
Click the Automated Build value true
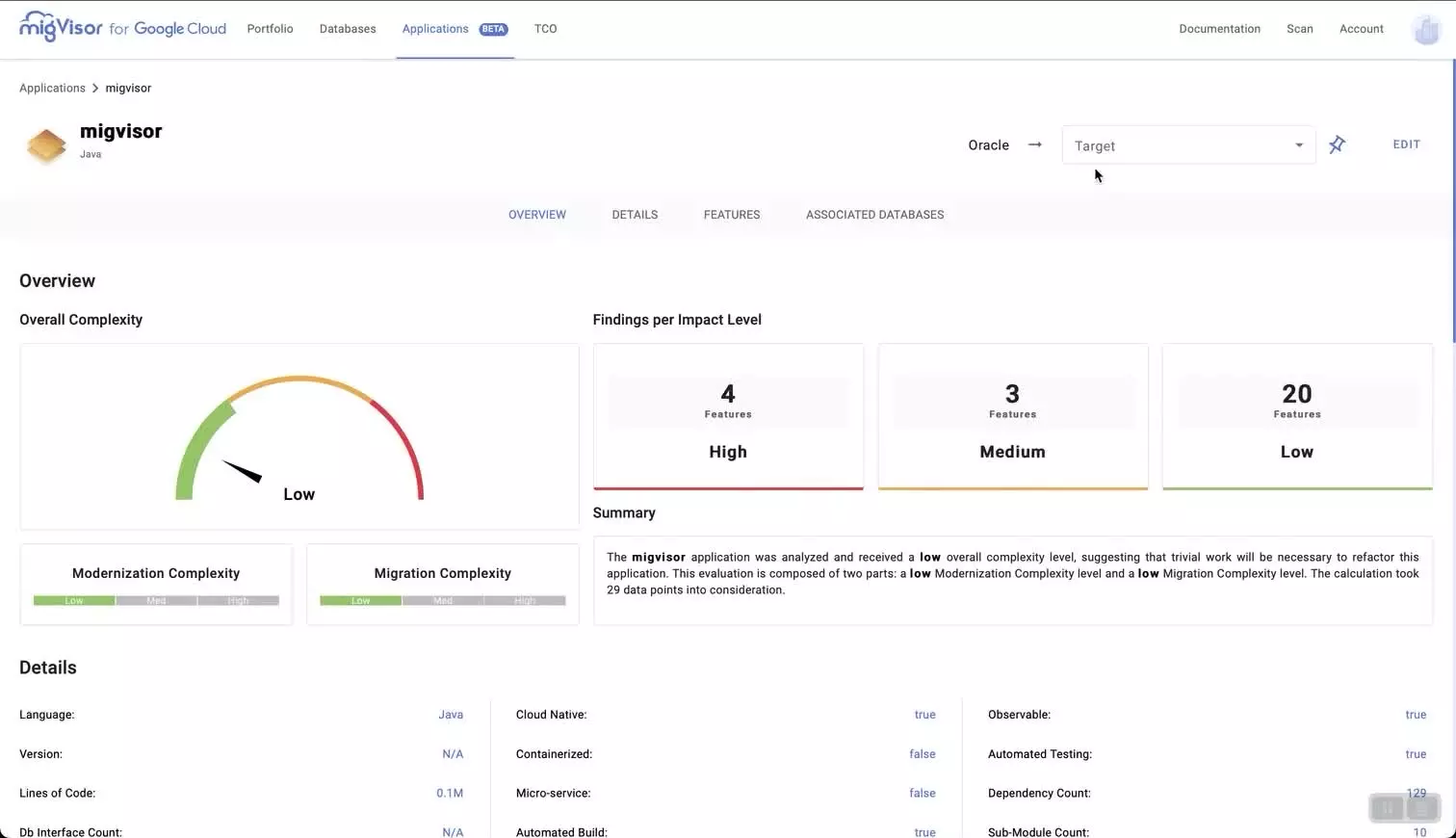(924, 832)
